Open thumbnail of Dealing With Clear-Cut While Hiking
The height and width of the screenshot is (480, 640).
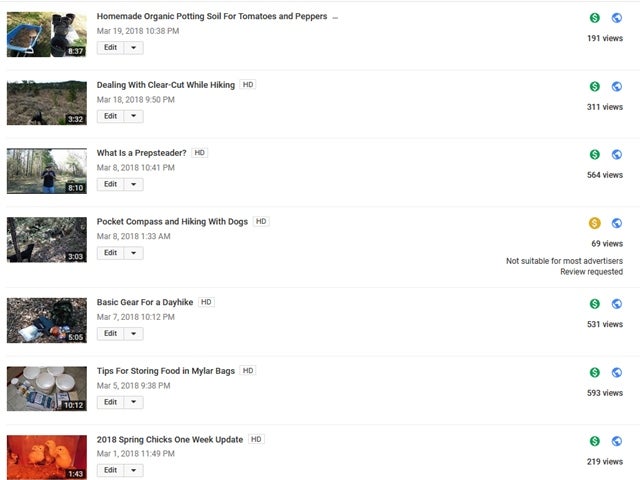(x=47, y=102)
